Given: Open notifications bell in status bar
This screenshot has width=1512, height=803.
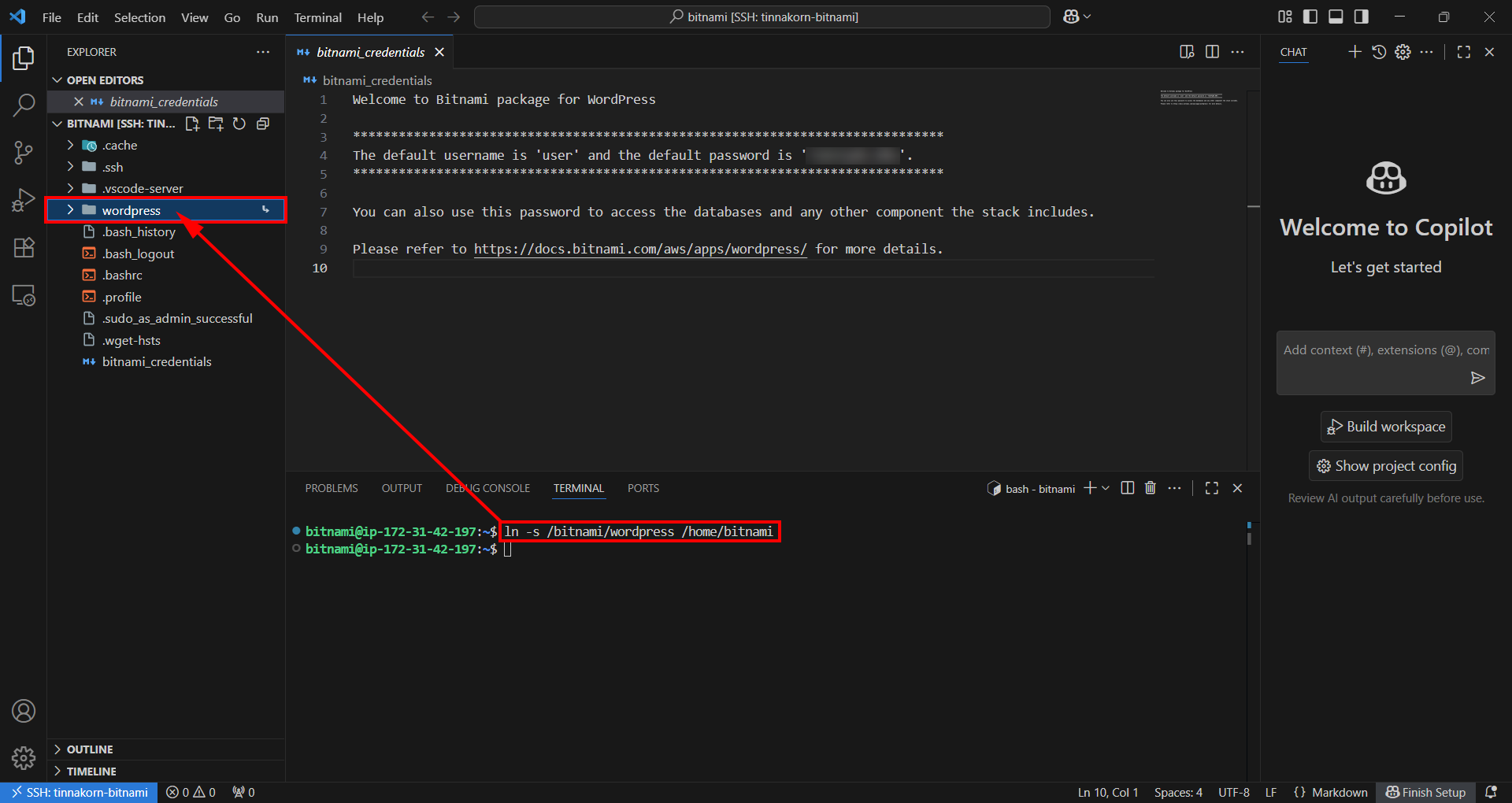Looking at the screenshot, I should click(x=1491, y=792).
